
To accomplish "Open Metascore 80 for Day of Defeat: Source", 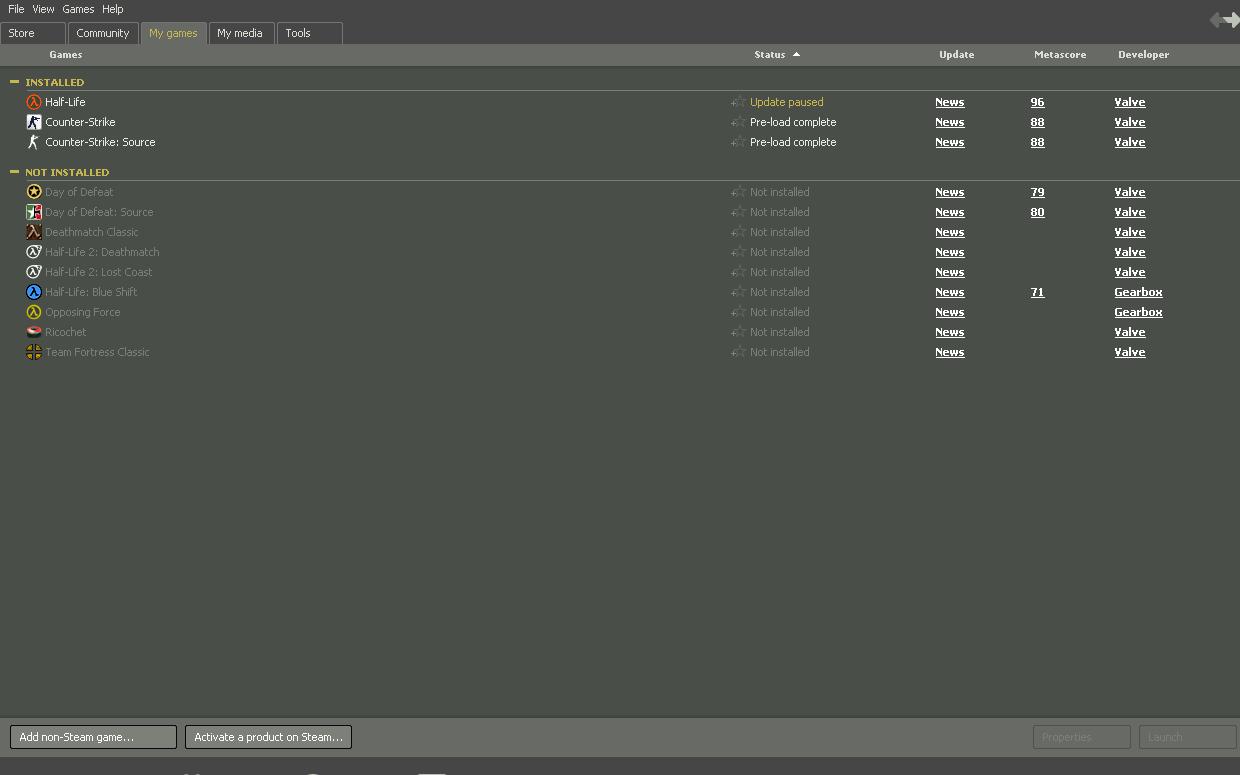I will [x=1037, y=212].
